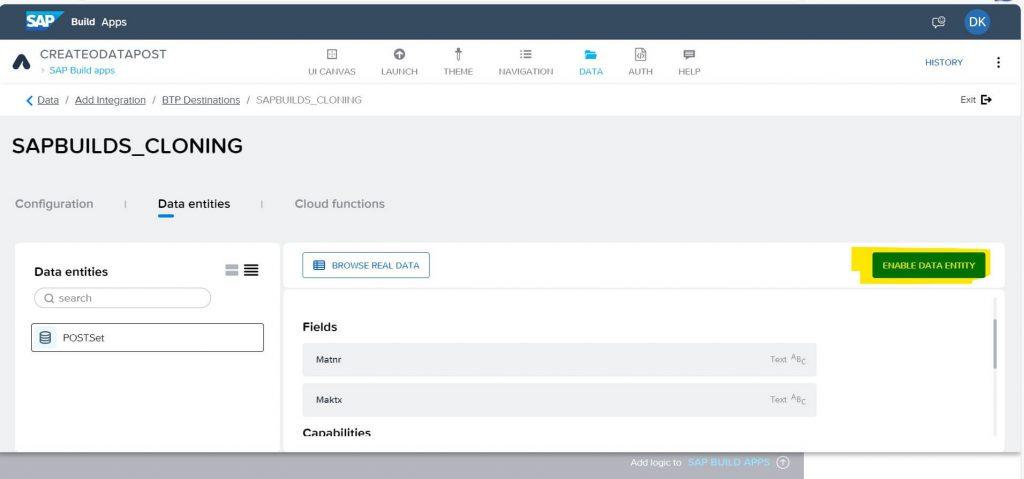Open the THEME editor
The image size is (1024, 479).
pyautogui.click(x=458, y=62)
